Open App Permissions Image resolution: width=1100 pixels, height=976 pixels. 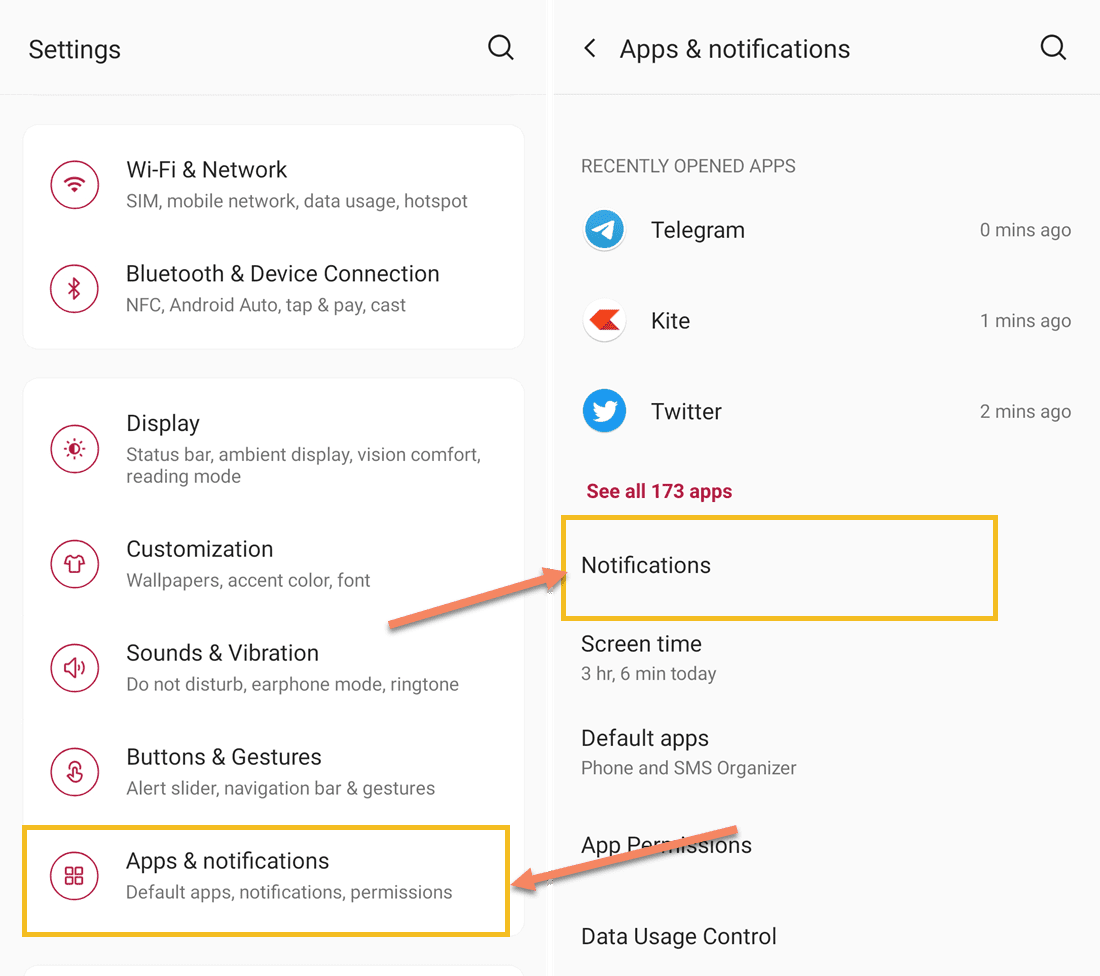(x=826, y=845)
